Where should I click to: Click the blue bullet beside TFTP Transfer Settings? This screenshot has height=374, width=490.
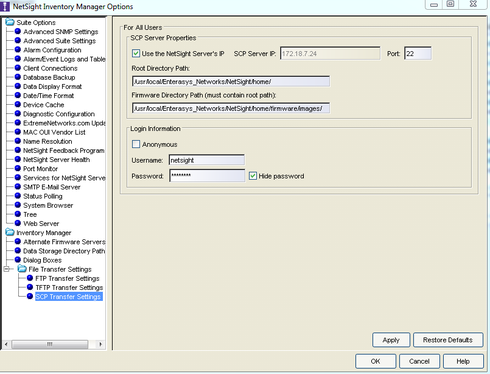[30, 287]
